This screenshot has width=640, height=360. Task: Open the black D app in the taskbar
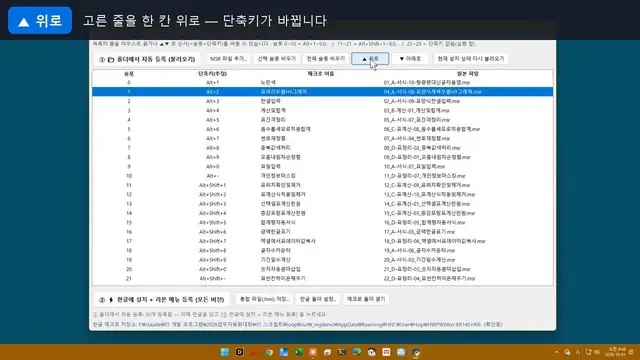click(x=240, y=352)
